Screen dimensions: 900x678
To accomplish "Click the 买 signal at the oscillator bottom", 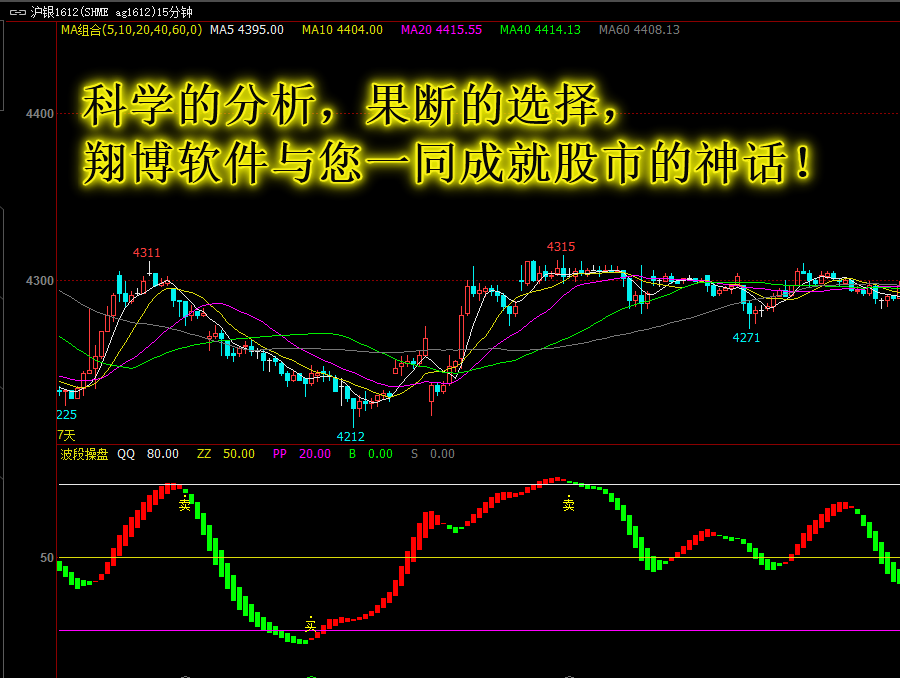I will click(x=311, y=624).
